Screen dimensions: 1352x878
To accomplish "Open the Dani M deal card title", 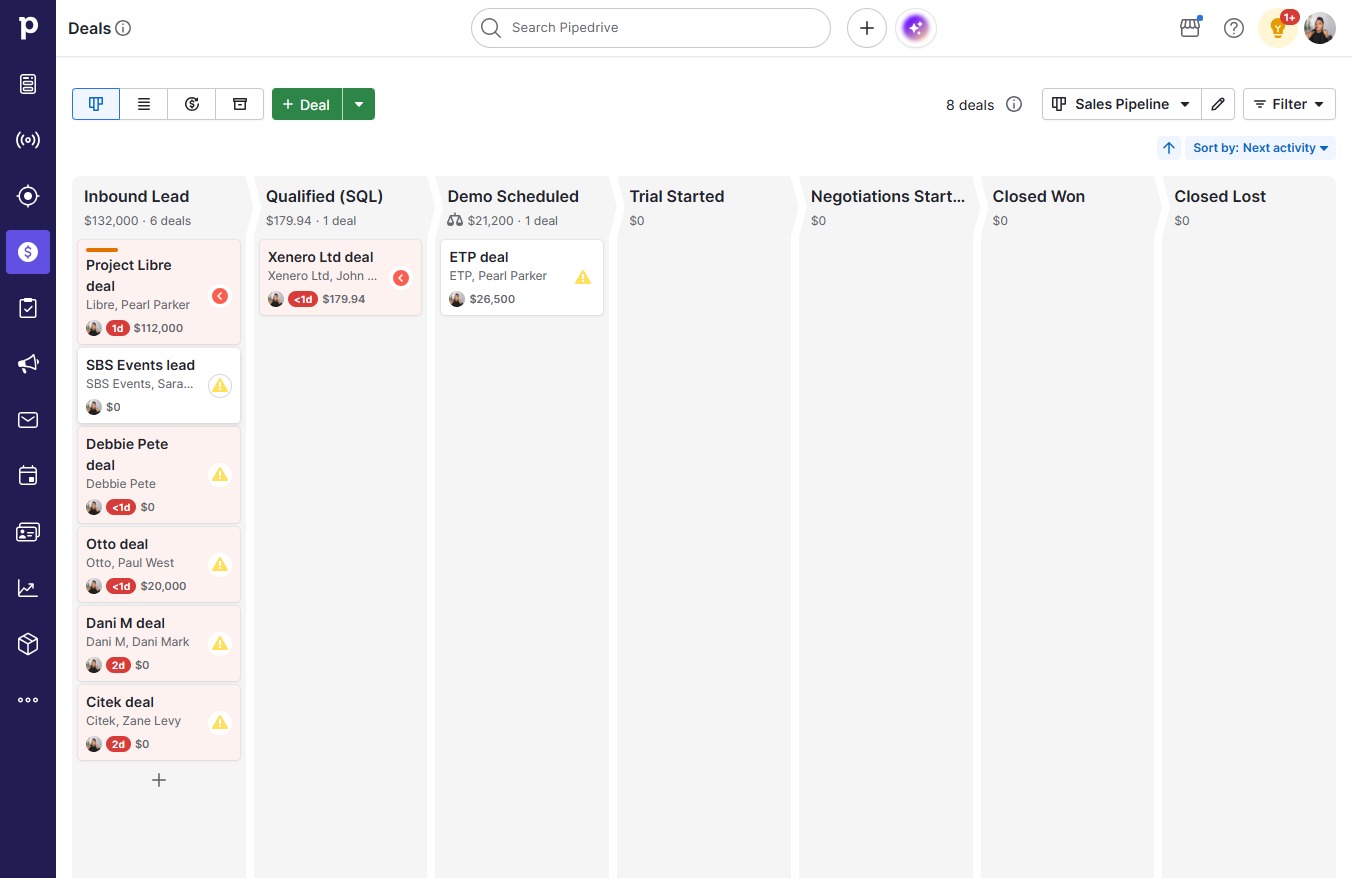I will coord(125,623).
